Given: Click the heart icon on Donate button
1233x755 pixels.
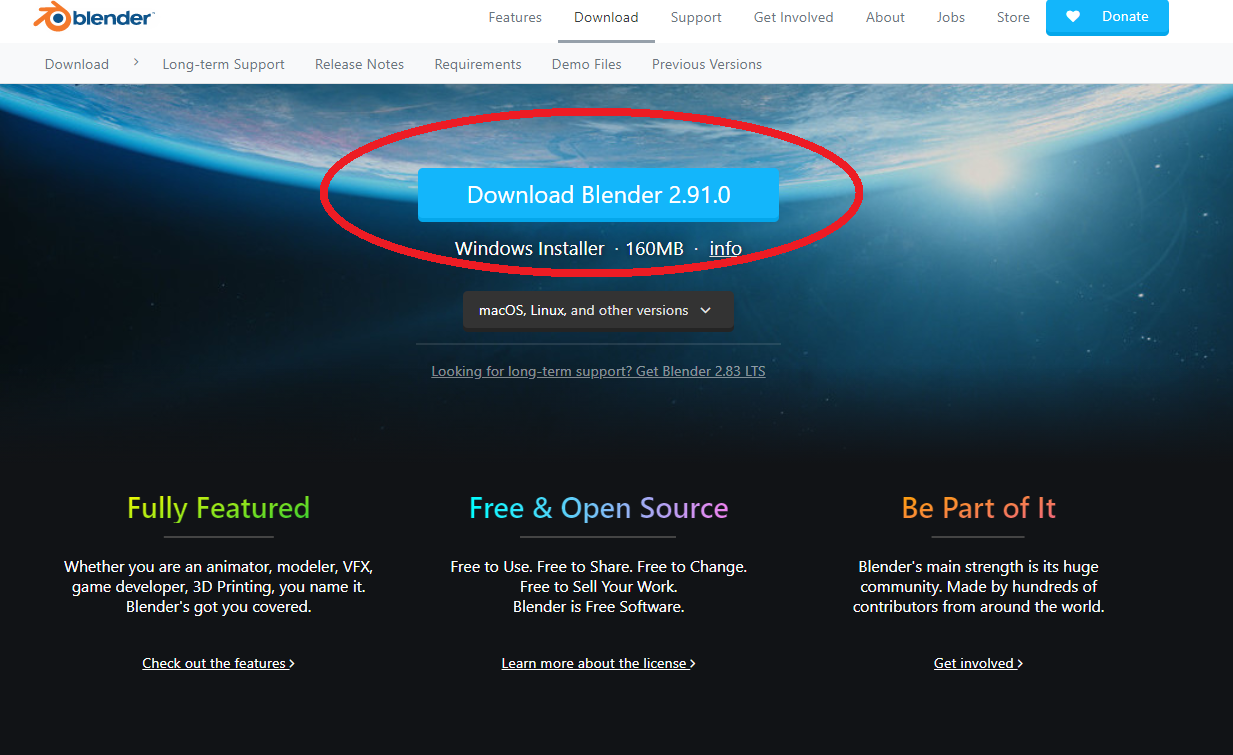Looking at the screenshot, I should tap(1073, 17).
